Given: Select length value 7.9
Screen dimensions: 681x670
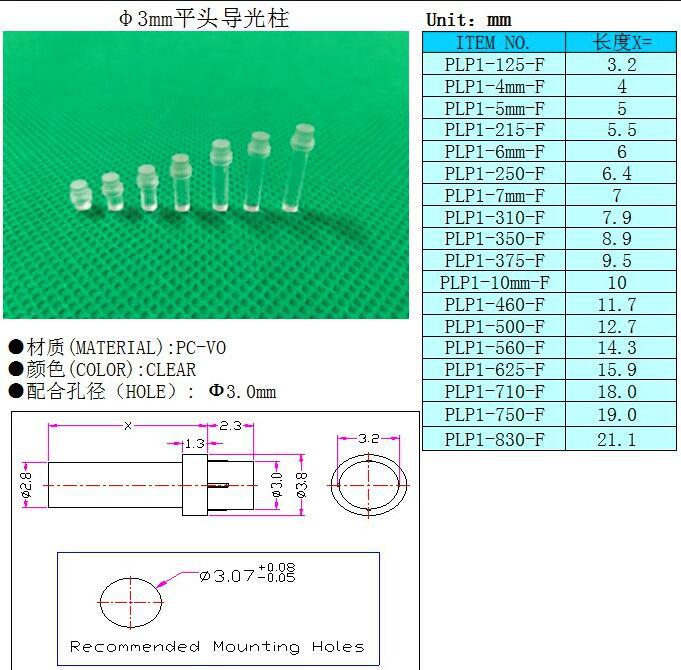Looking at the screenshot, I should click(617, 217).
